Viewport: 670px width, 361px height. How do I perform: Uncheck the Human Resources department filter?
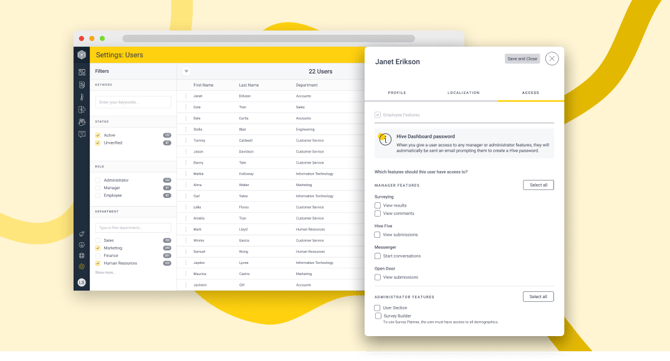98,263
